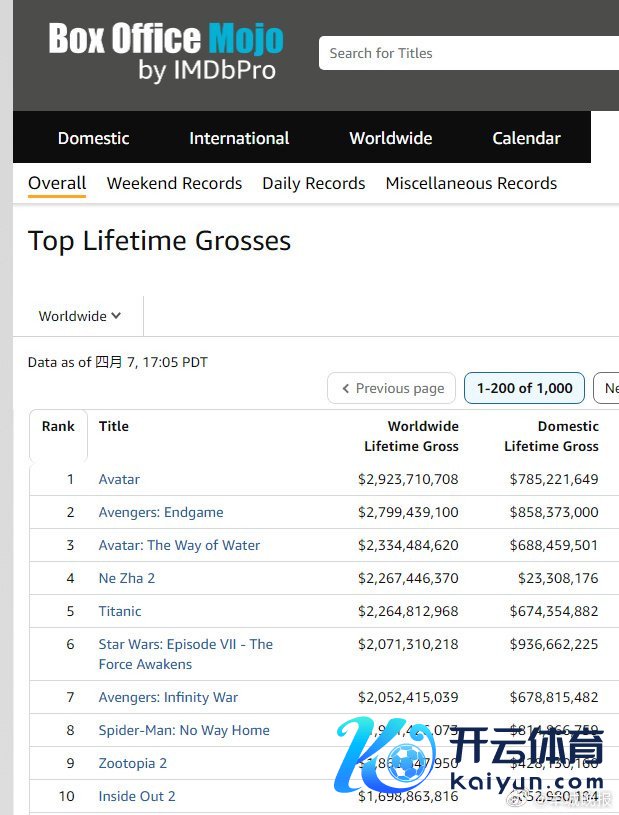The height and width of the screenshot is (815, 619).
Task: Open the Worldwide area dropdown
Action: (80, 316)
